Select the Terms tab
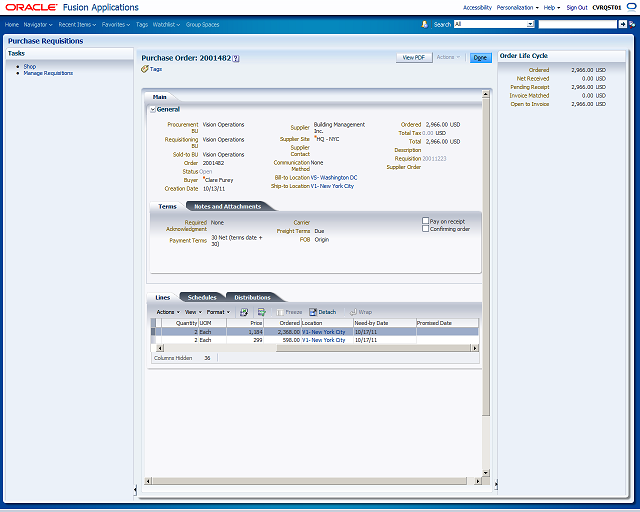 (167, 207)
